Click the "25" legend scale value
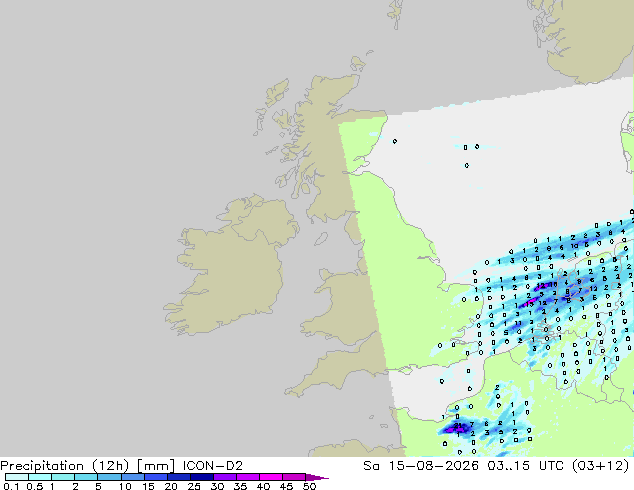This screenshot has width=634, height=490. [x=194, y=486]
